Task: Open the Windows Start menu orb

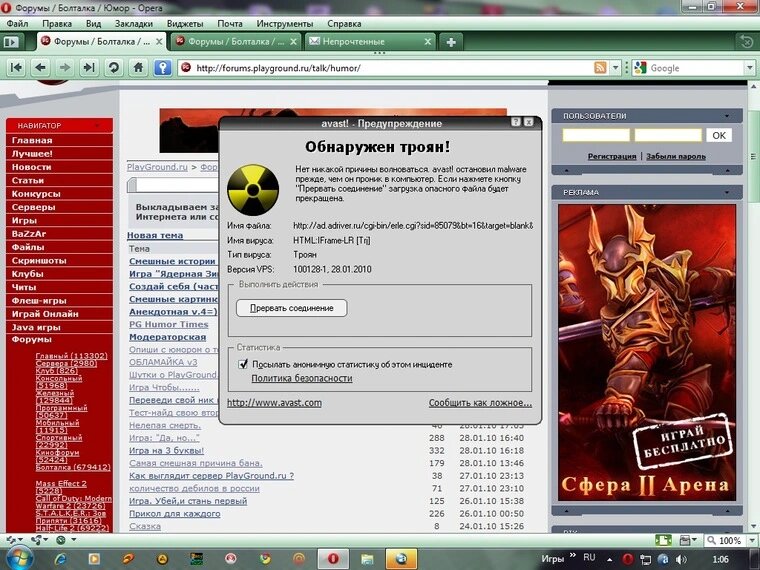Action: pos(18,558)
